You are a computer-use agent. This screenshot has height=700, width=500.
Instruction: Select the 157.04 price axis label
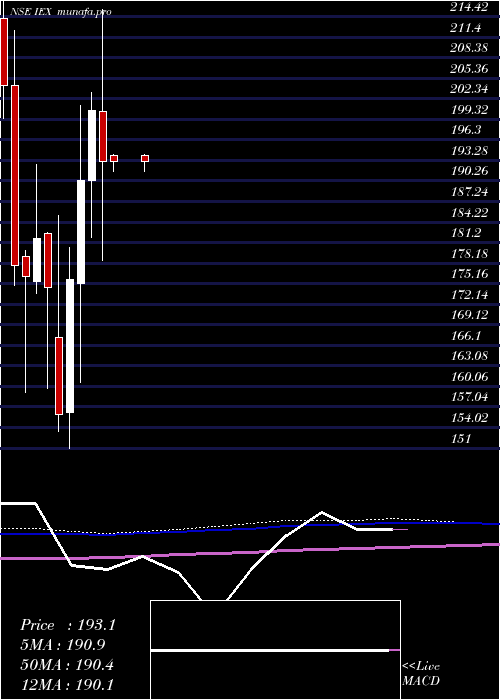pyautogui.click(x=469, y=397)
